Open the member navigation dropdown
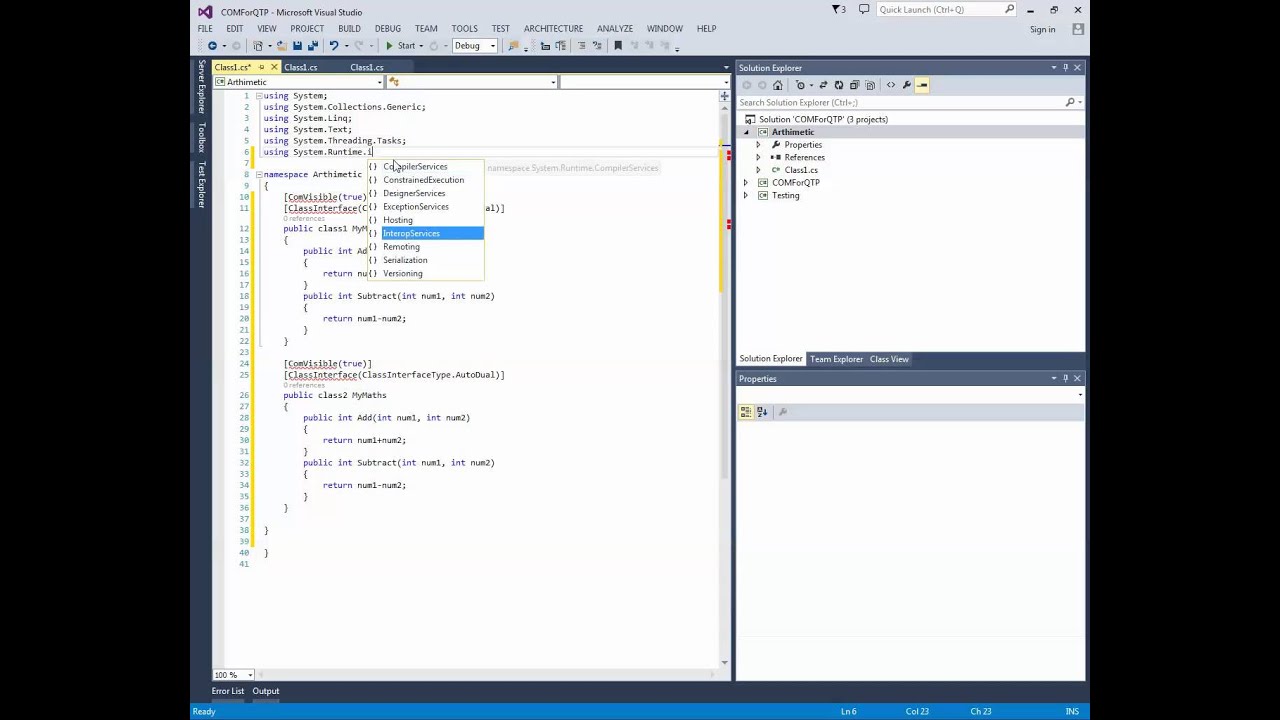 [x=553, y=82]
